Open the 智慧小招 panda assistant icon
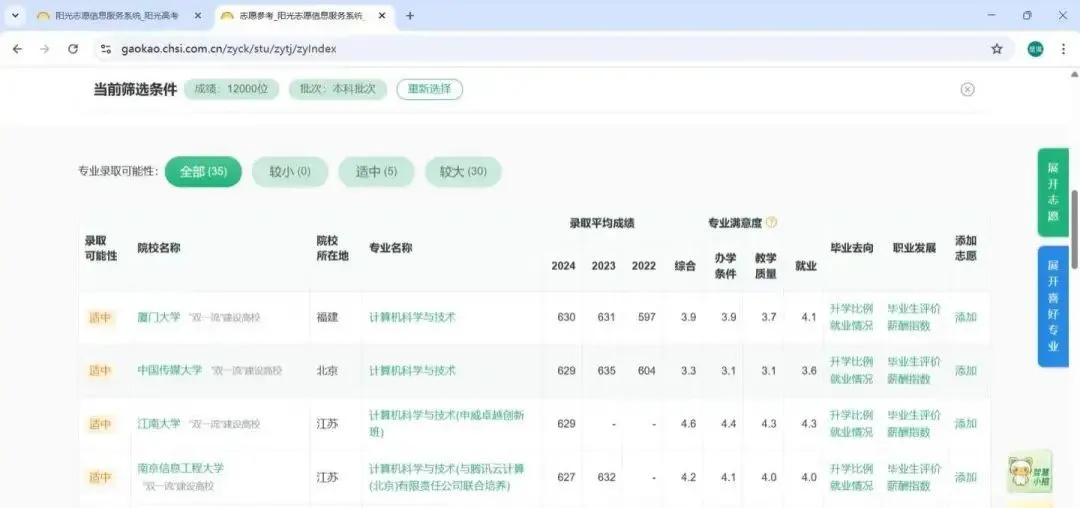The image size is (1080, 508). [1028, 470]
